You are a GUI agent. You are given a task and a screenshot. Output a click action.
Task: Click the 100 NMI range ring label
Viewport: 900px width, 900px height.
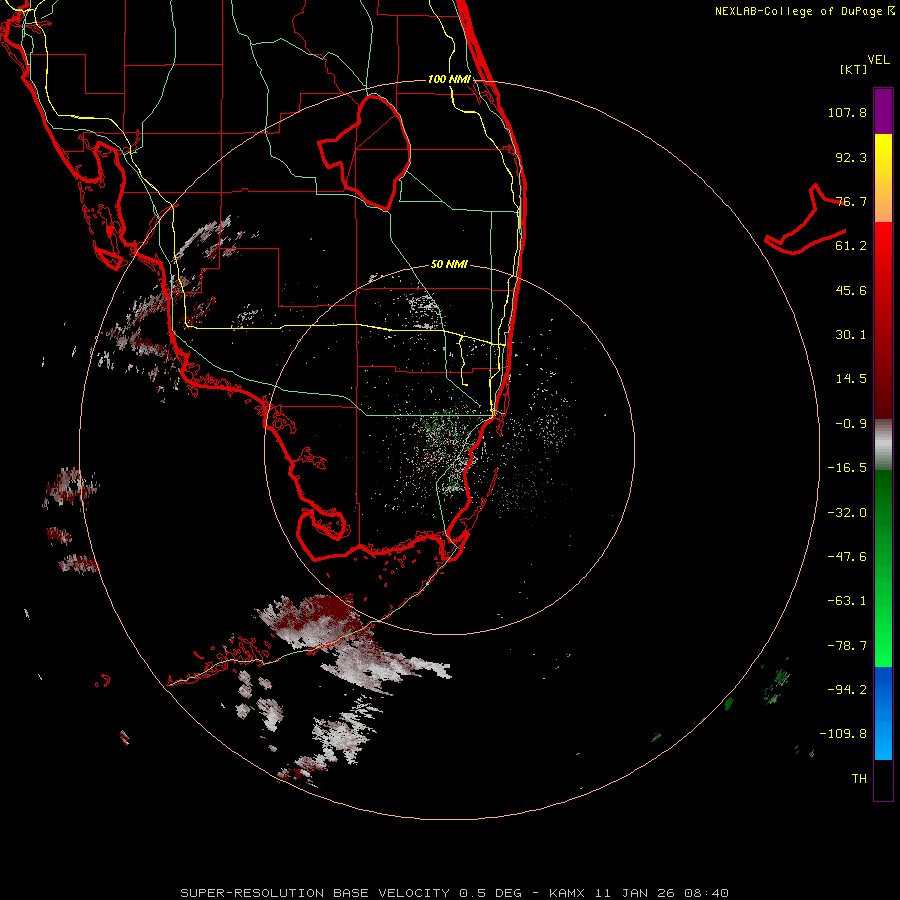[x=449, y=79]
